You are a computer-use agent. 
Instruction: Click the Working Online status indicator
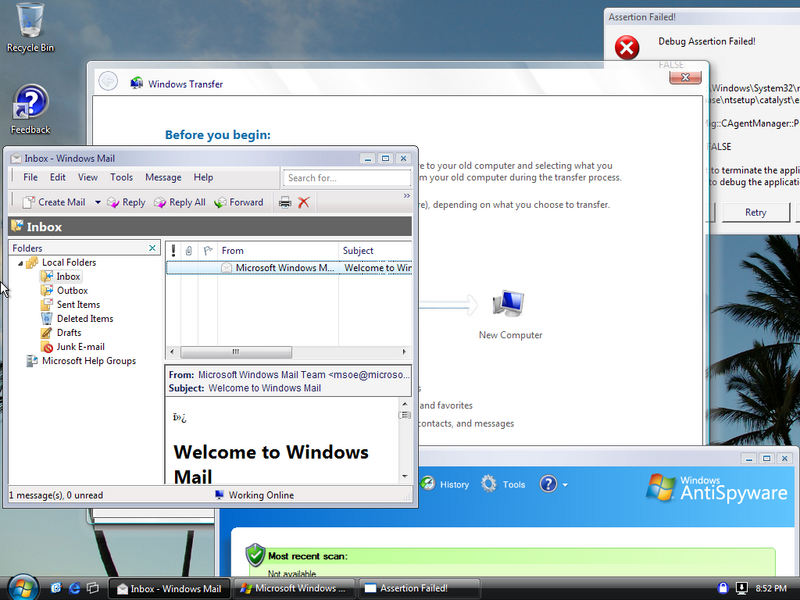254,495
